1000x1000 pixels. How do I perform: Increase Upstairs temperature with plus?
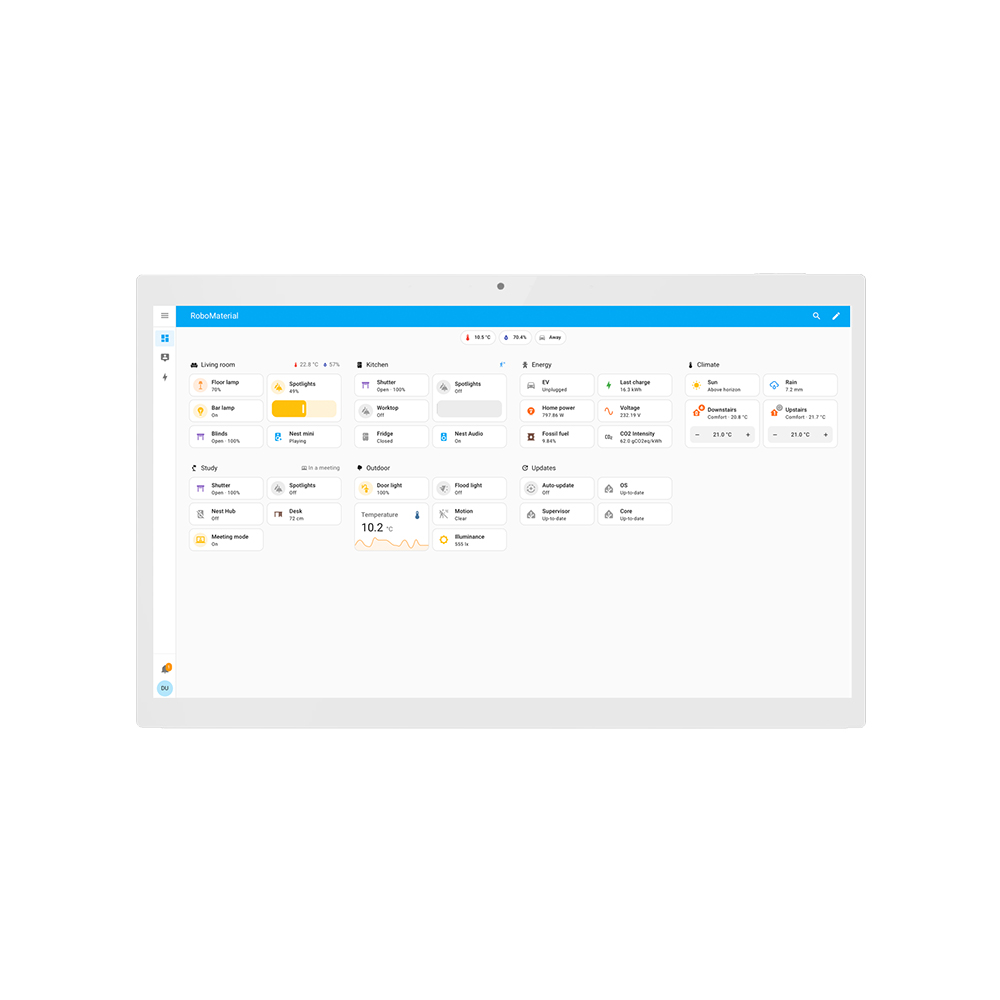click(x=826, y=435)
